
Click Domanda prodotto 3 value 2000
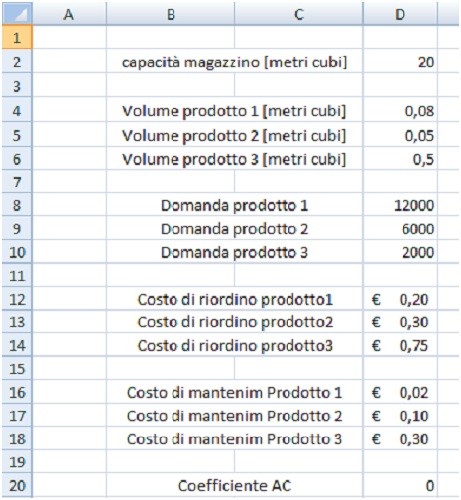(400, 252)
